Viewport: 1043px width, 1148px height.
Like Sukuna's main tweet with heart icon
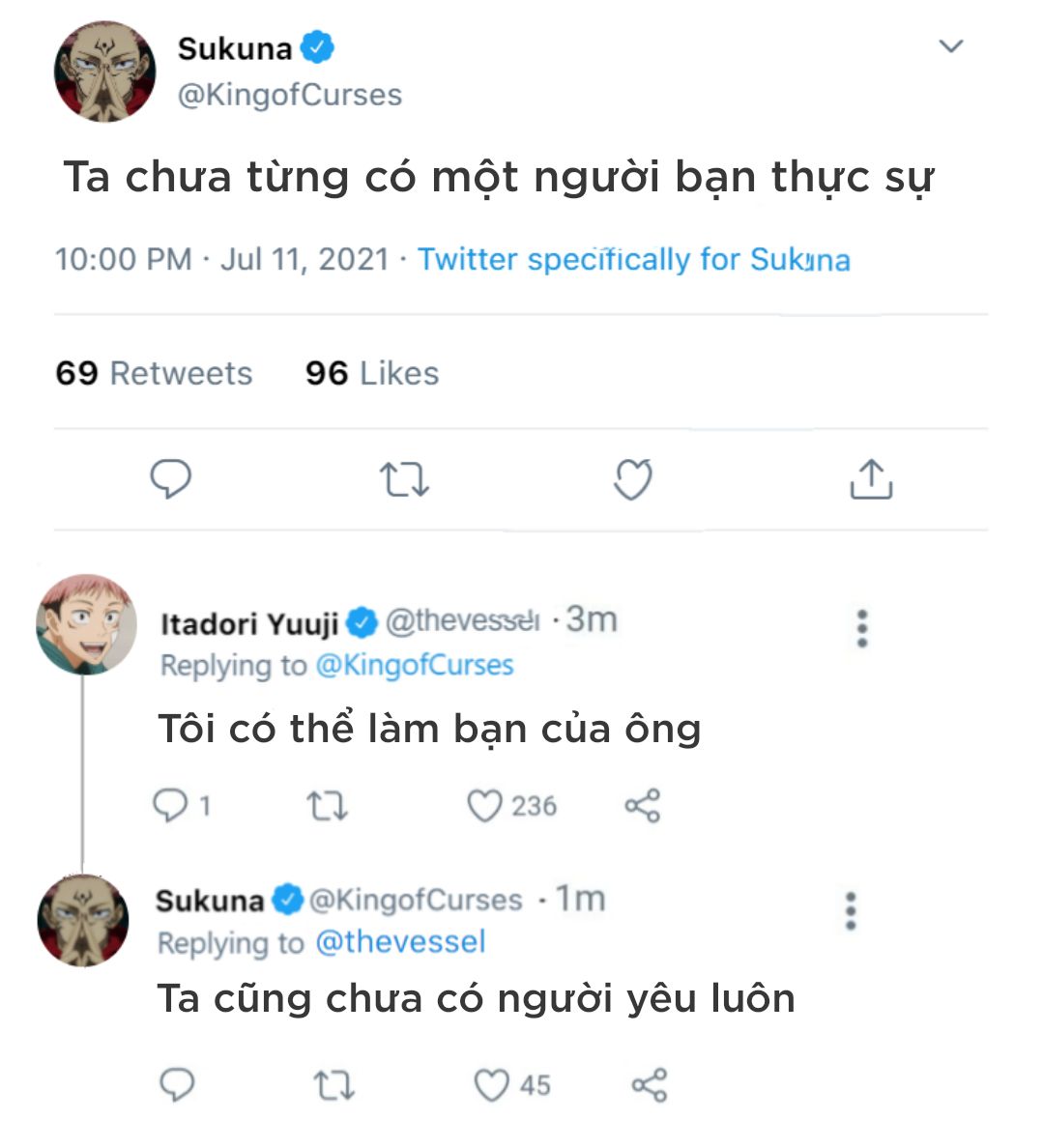632,479
